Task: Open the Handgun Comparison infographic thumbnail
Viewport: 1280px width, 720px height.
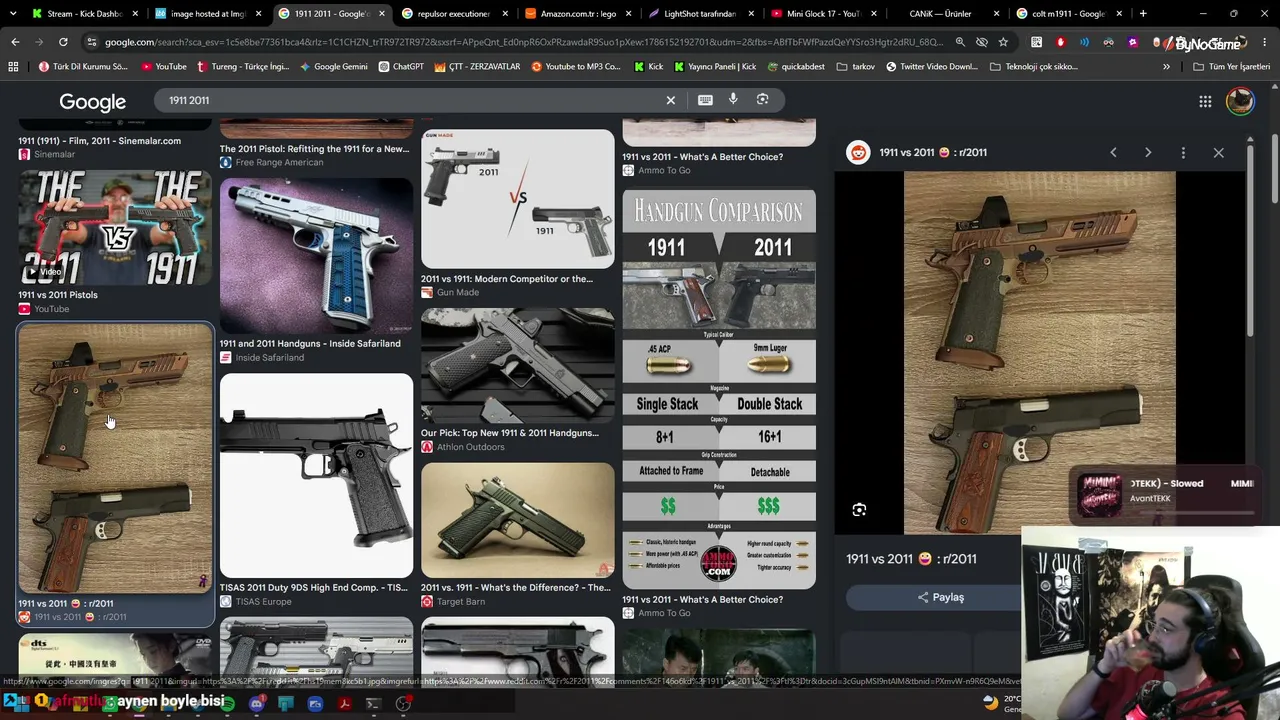Action: click(719, 389)
